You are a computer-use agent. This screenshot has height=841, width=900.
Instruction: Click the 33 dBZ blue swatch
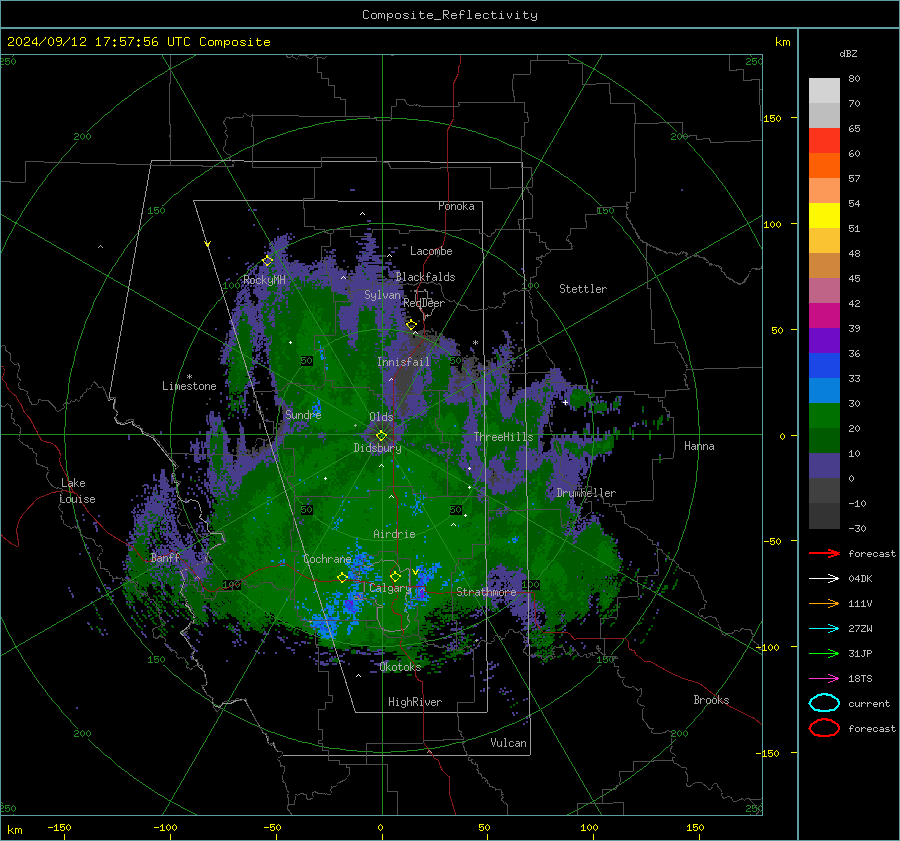824,365
